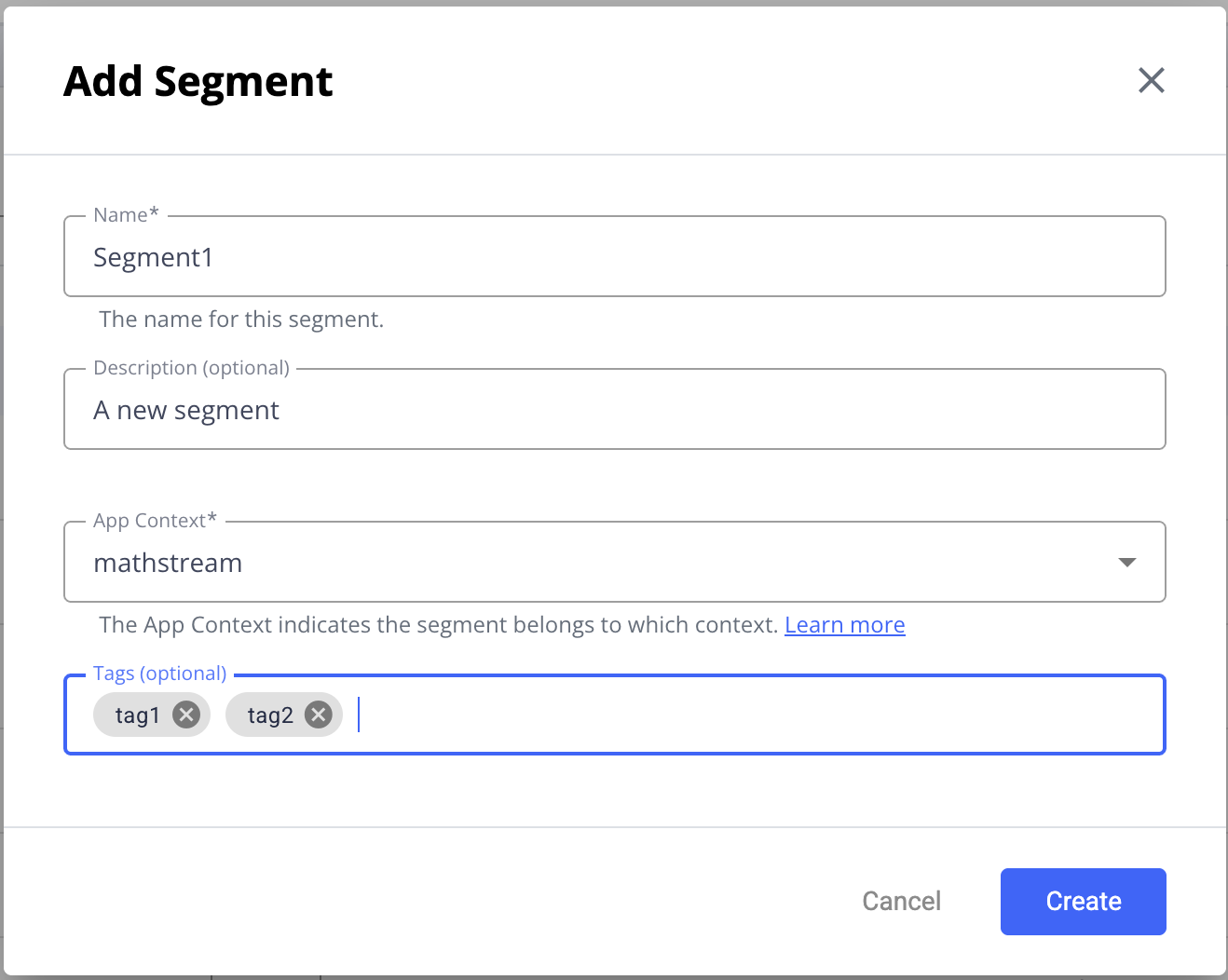Select the tag2 chip label

[270, 715]
